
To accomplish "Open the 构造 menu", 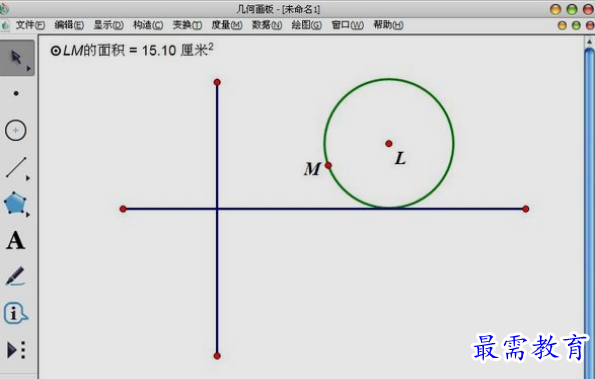I will coord(148,25).
